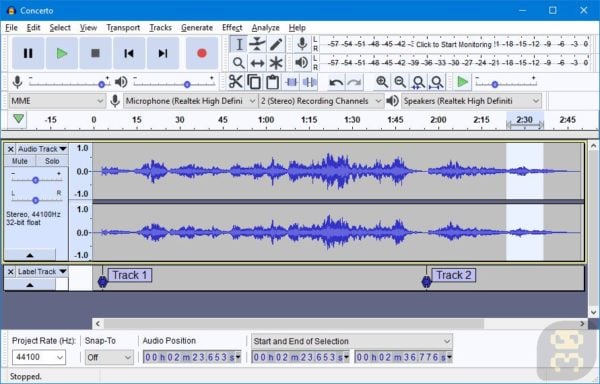This screenshot has height=384, width=600.
Task: Open the File menu
Action: pos(11,28)
